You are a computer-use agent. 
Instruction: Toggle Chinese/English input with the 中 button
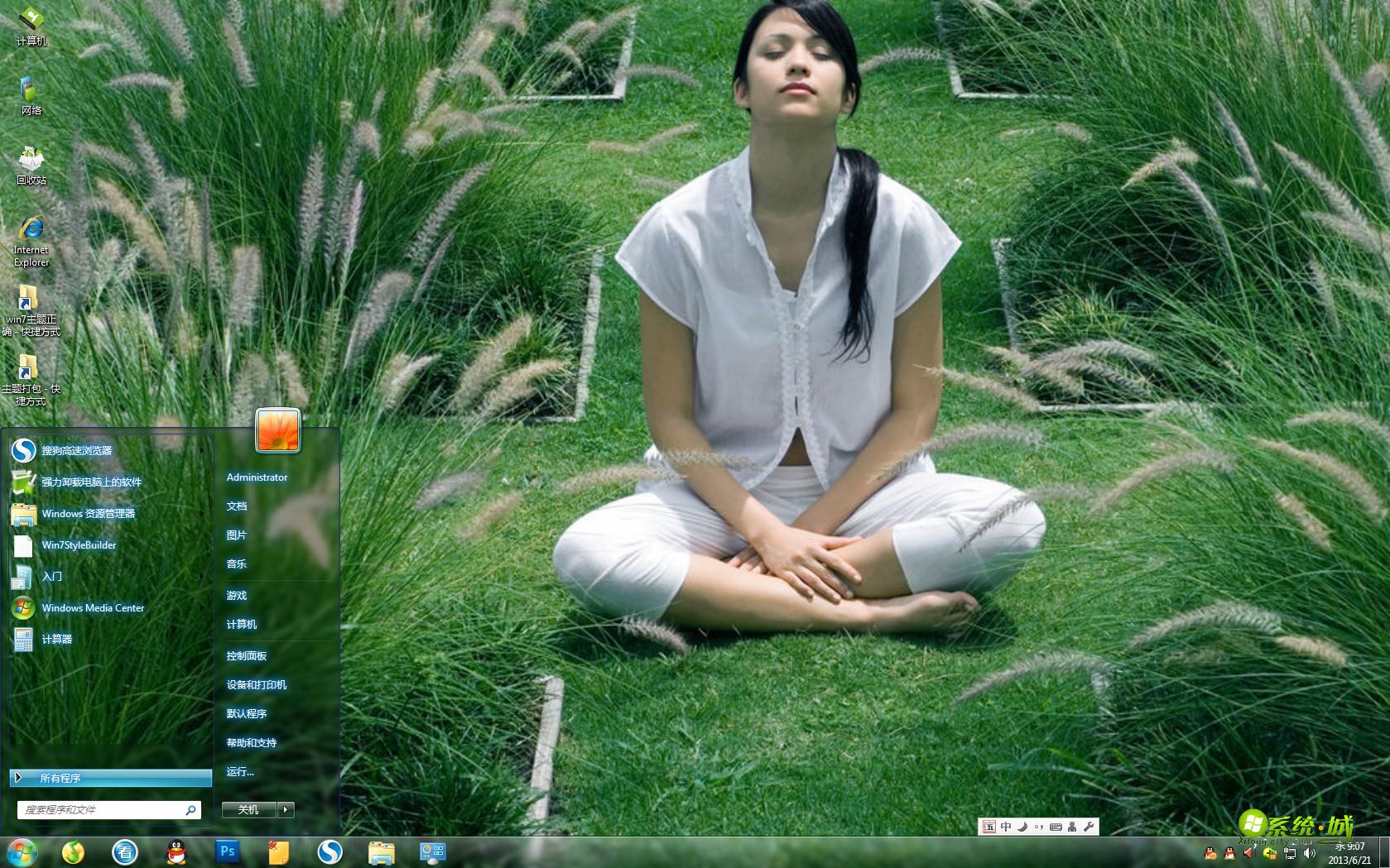(1006, 827)
